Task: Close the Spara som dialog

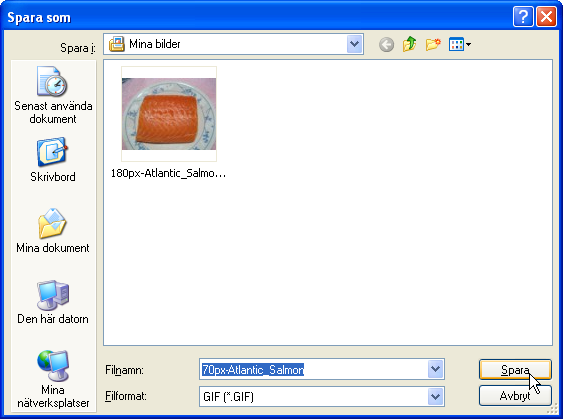Action: [x=546, y=17]
